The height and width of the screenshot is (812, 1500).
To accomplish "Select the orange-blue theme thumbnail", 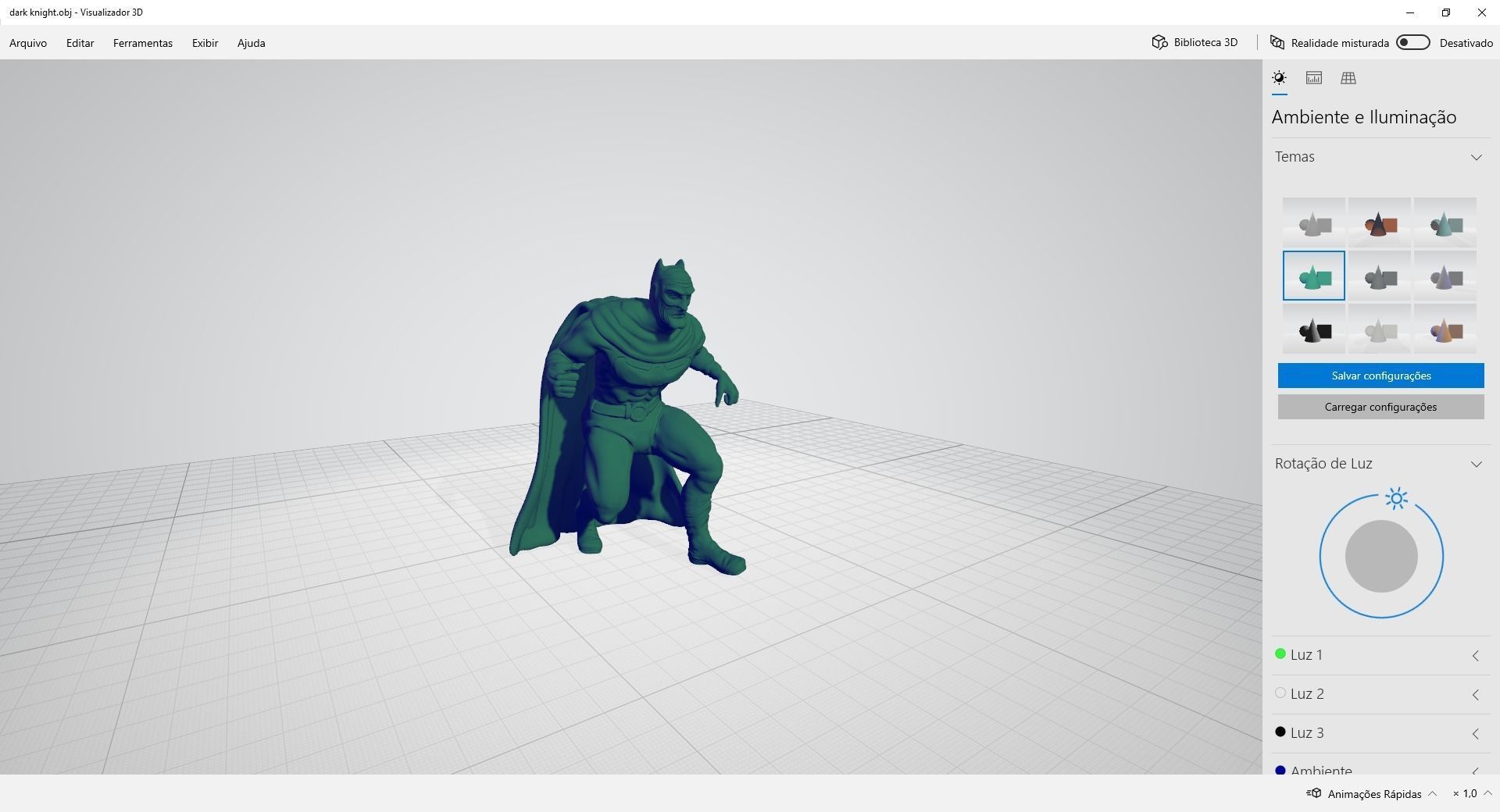I will click(x=1445, y=329).
